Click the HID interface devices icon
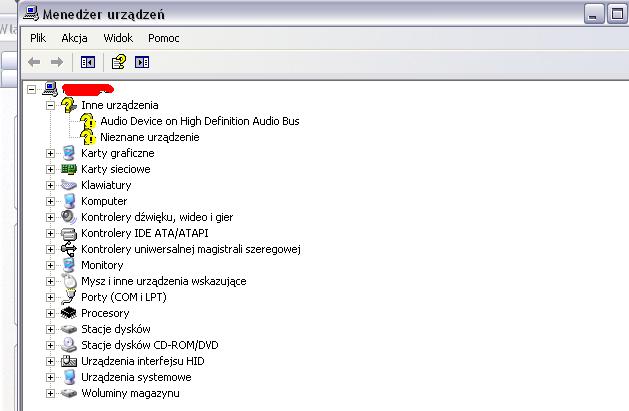 click(x=69, y=361)
